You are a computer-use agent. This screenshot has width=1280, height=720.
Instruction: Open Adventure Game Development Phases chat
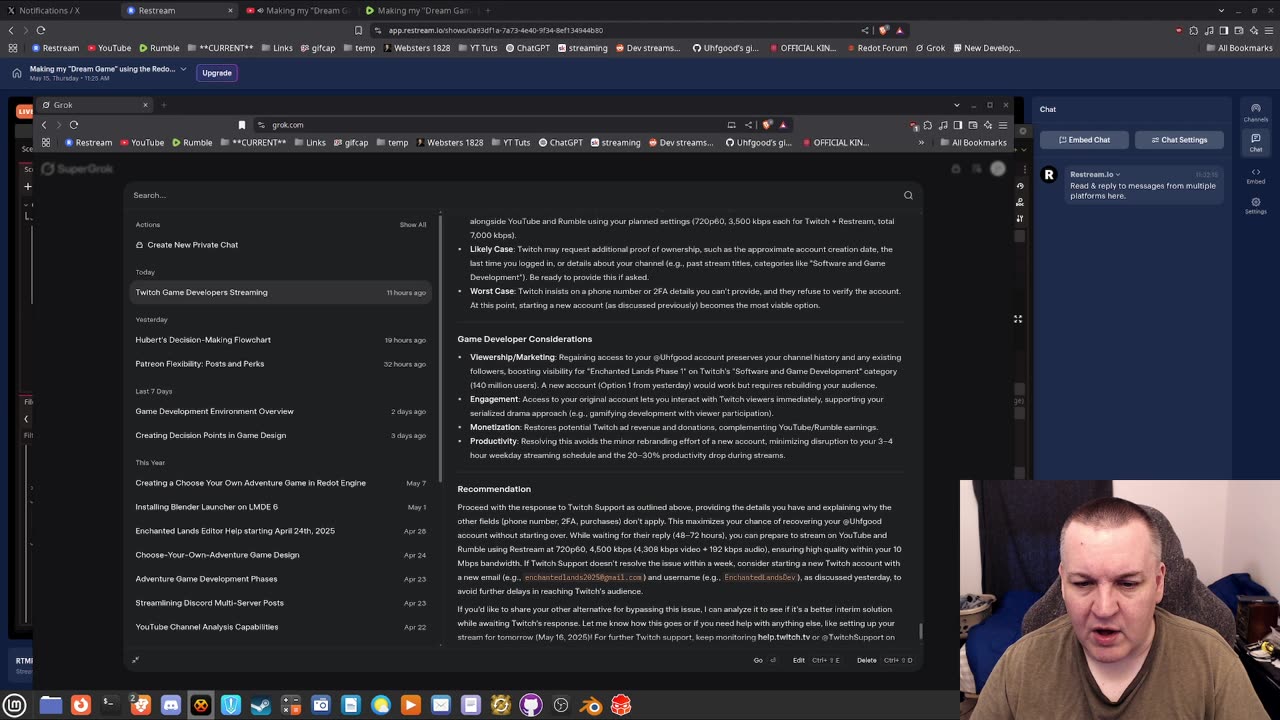pos(281,579)
